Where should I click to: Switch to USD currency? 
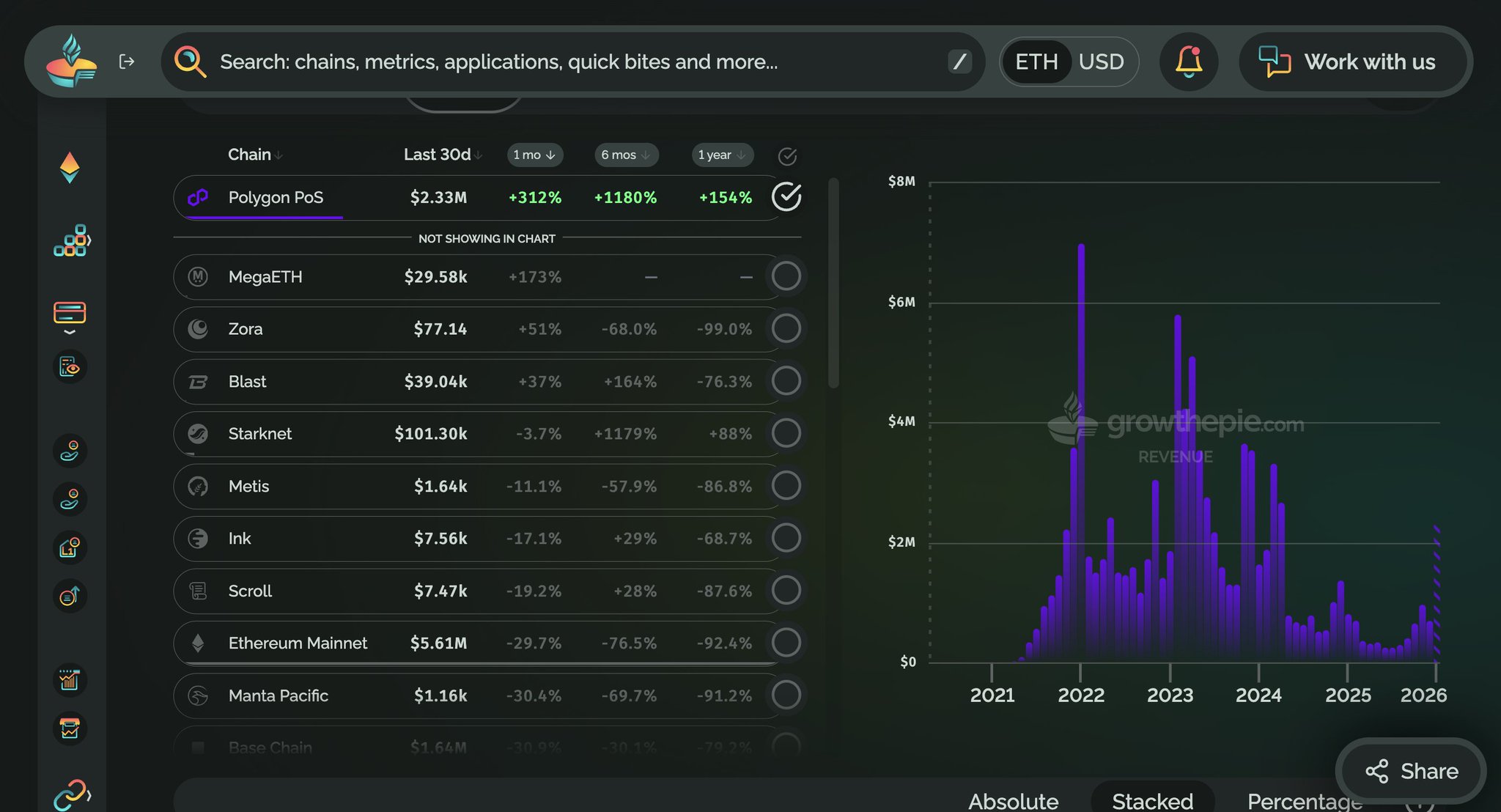coord(1101,62)
